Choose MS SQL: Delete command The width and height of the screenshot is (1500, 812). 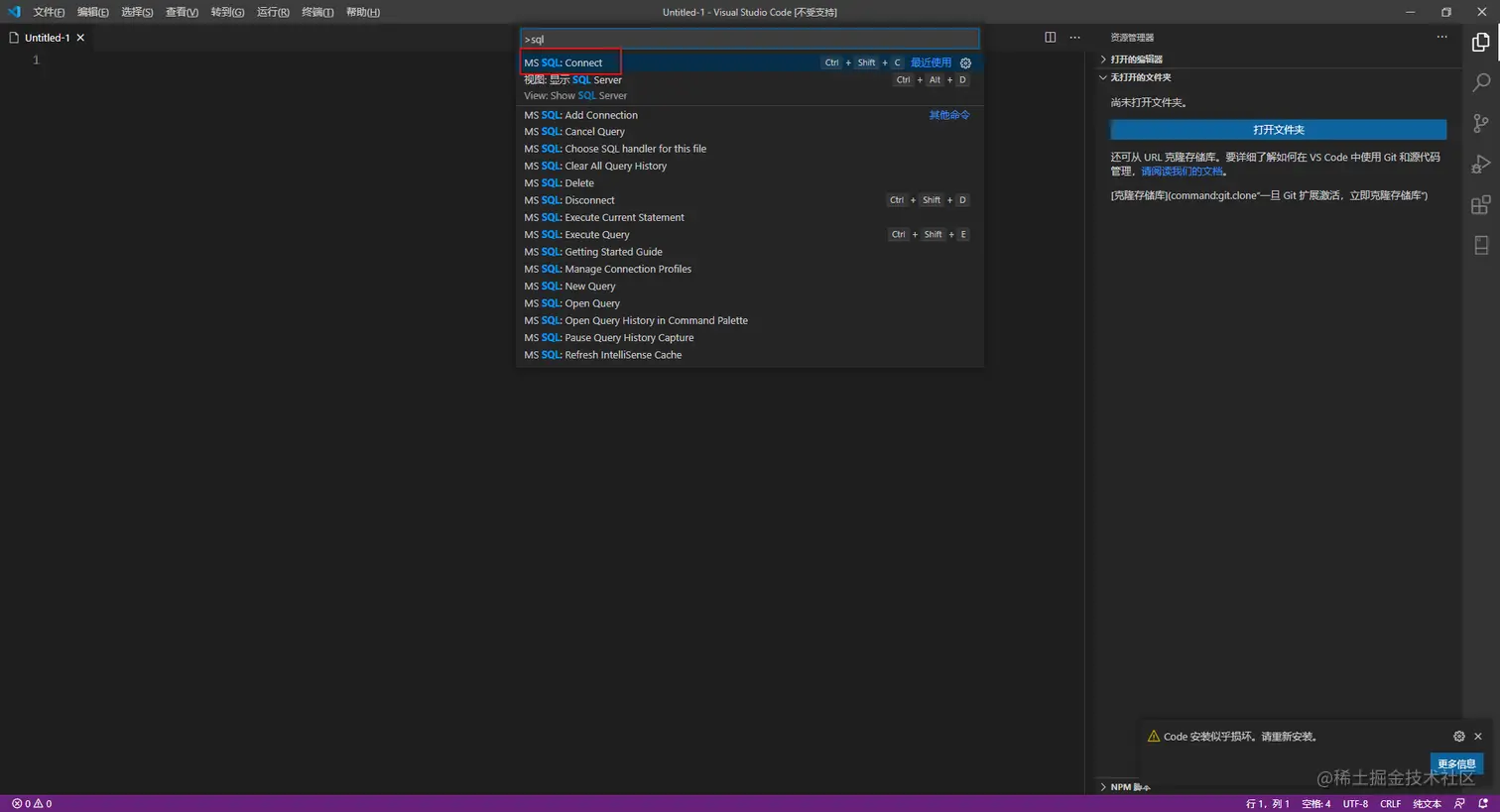tap(750, 183)
